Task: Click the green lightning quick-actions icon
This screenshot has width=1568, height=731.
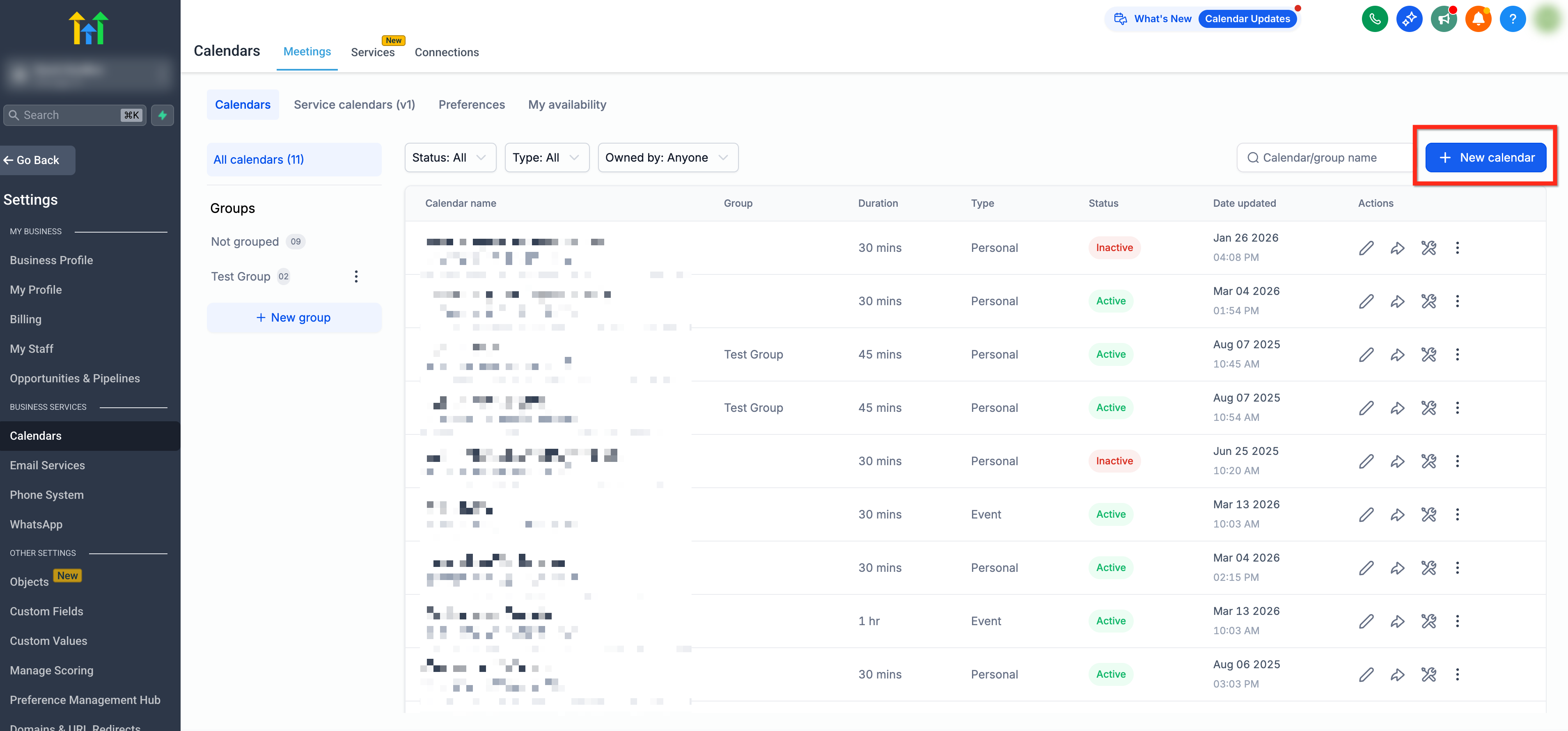Action: (163, 115)
